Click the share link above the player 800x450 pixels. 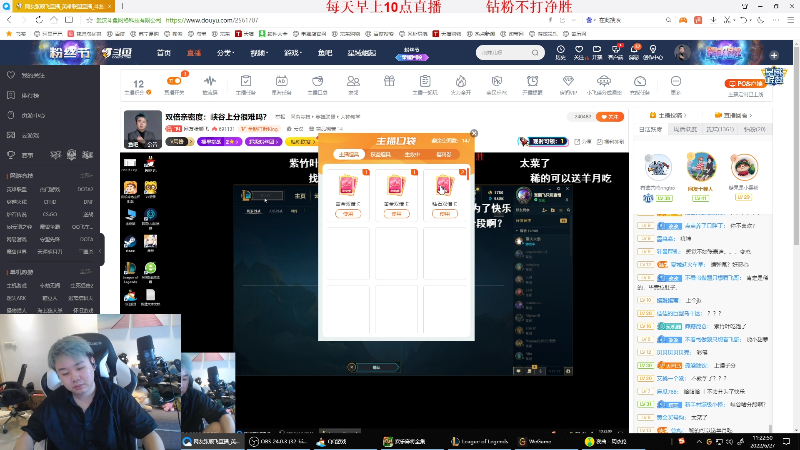click(582, 142)
